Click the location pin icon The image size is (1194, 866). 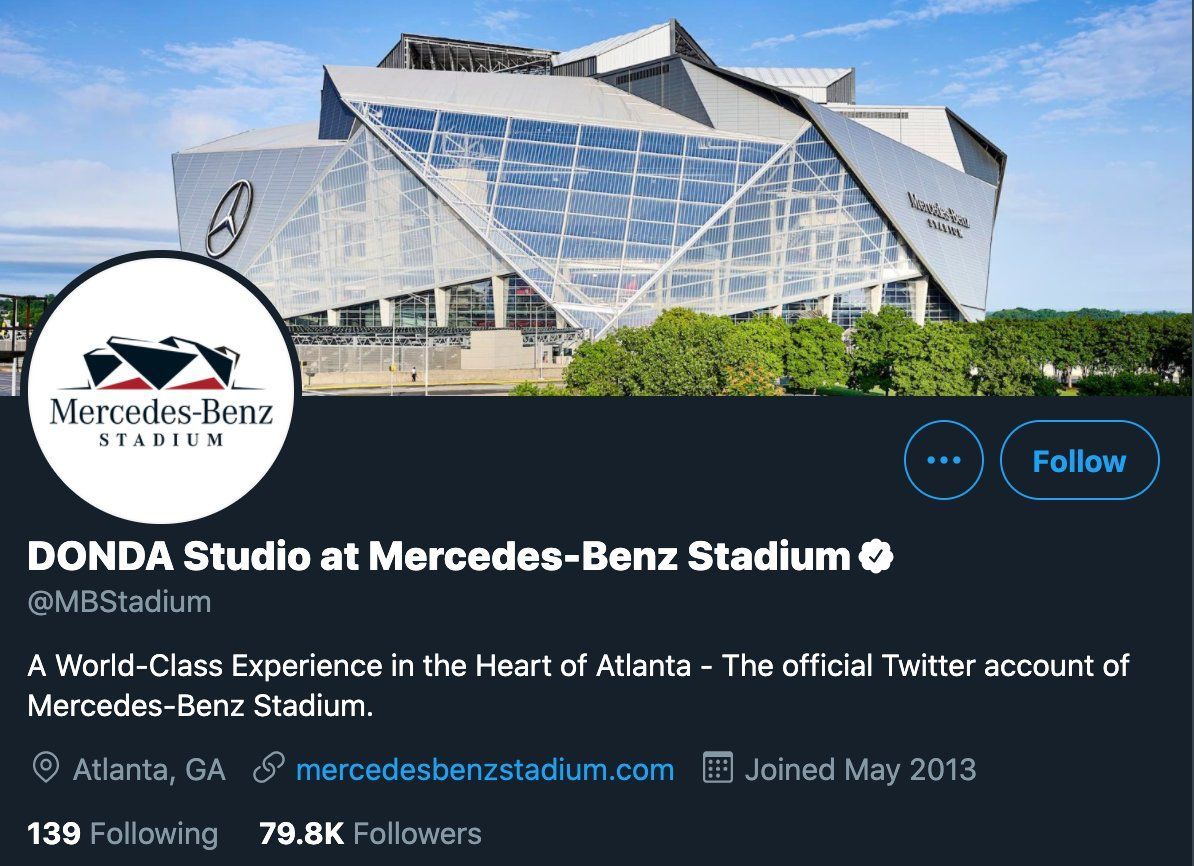(x=45, y=769)
